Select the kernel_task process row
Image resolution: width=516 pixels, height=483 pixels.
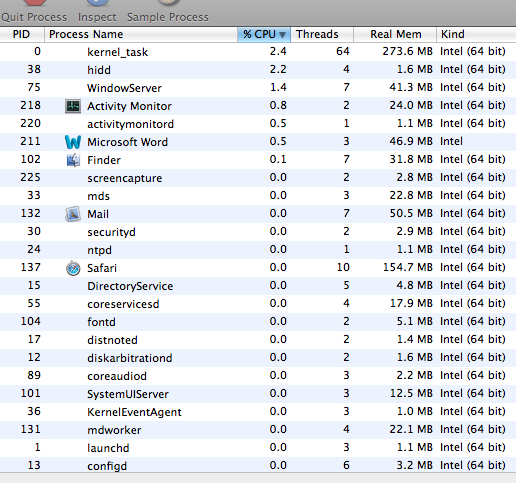point(258,52)
